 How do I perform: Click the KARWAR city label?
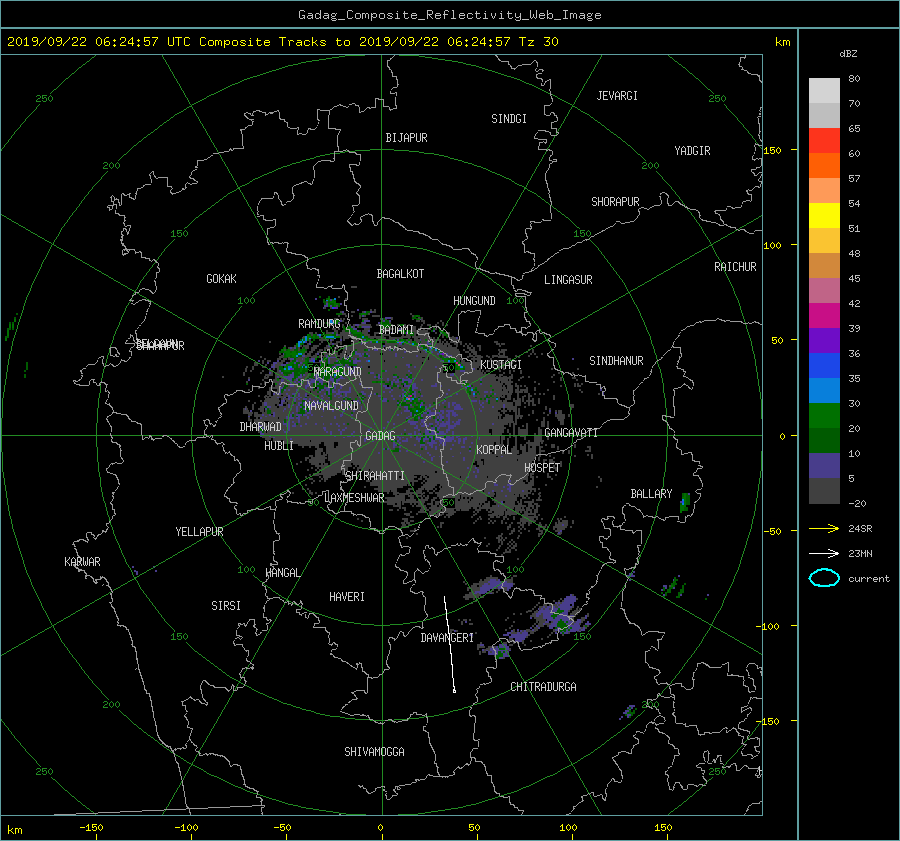pos(82,561)
